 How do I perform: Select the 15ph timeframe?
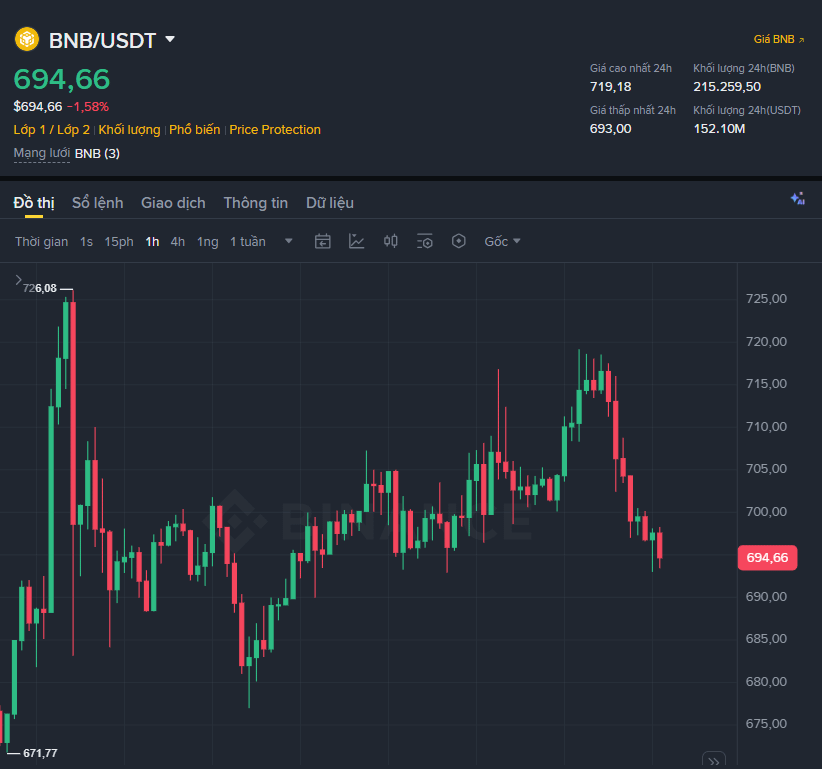118,242
